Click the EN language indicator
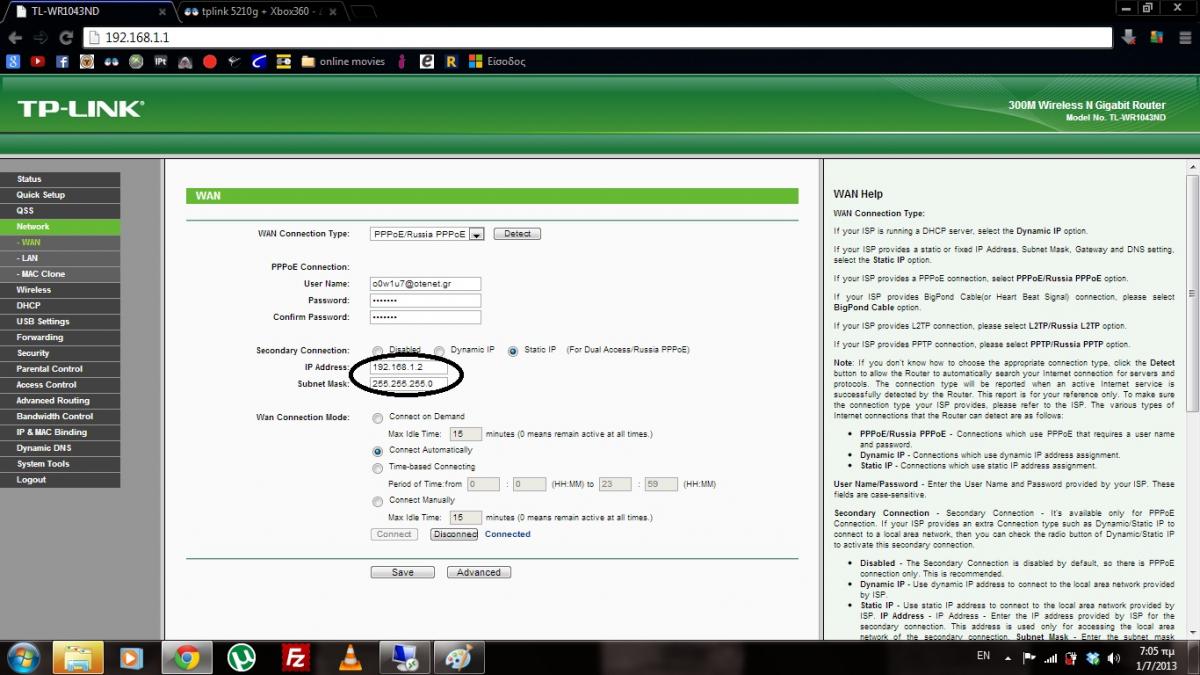The height and width of the screenshot is (675, 1200). coord(983,656)
